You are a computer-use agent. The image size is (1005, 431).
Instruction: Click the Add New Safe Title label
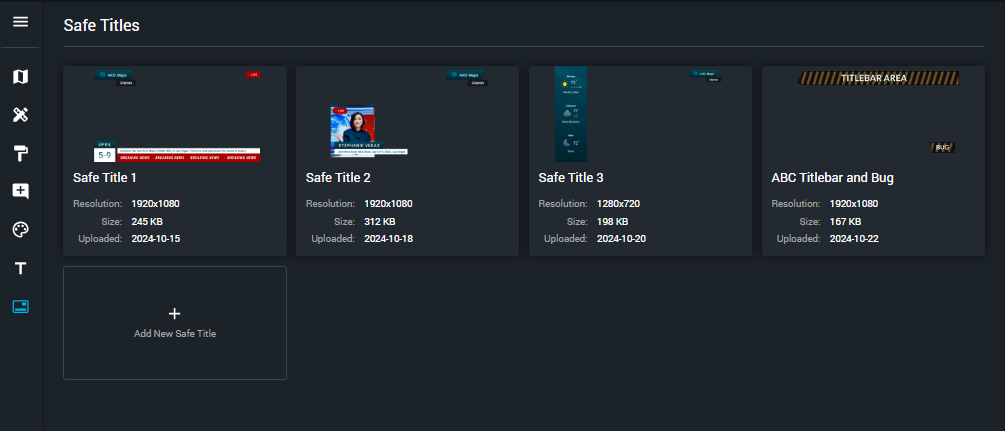[175, 333]
